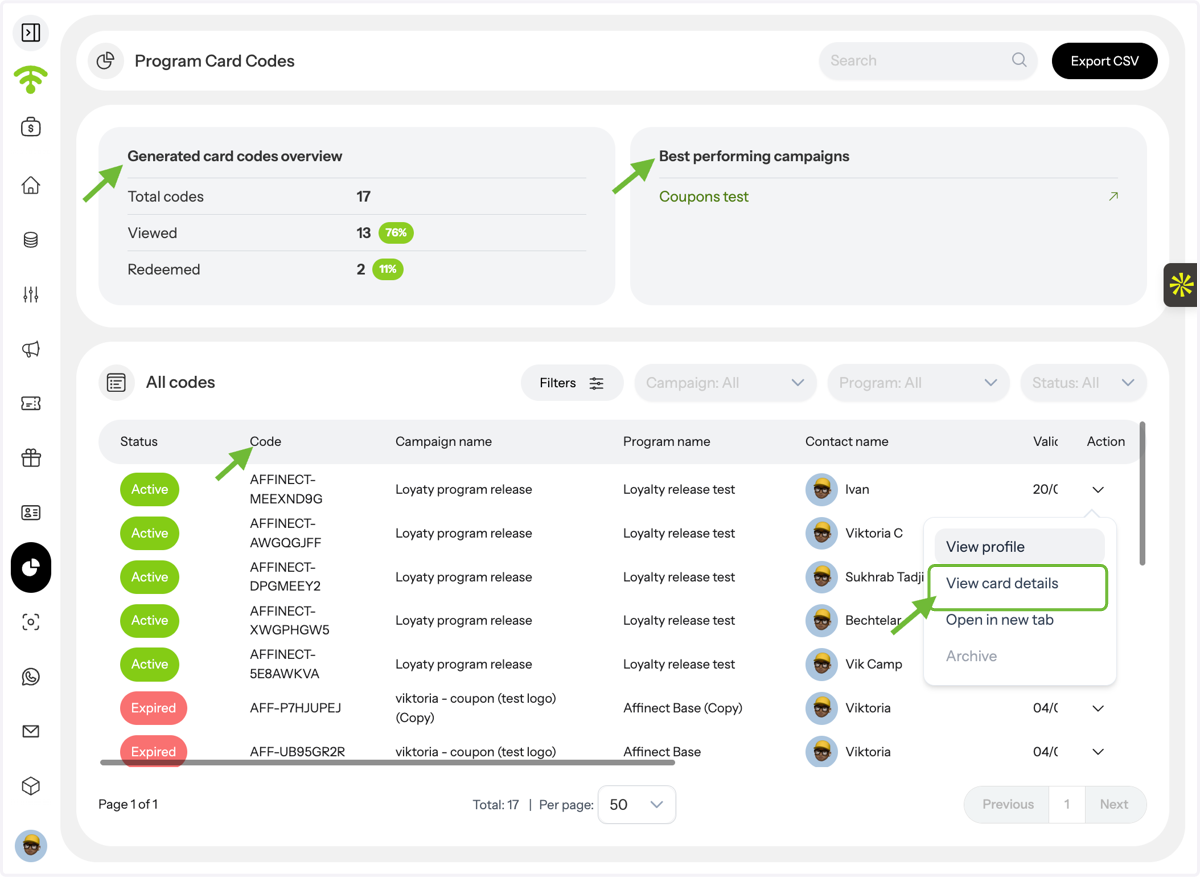This screenshot has width=1200, height=877.
Task: Click the Export CSV button
Action: (1105, 61)
